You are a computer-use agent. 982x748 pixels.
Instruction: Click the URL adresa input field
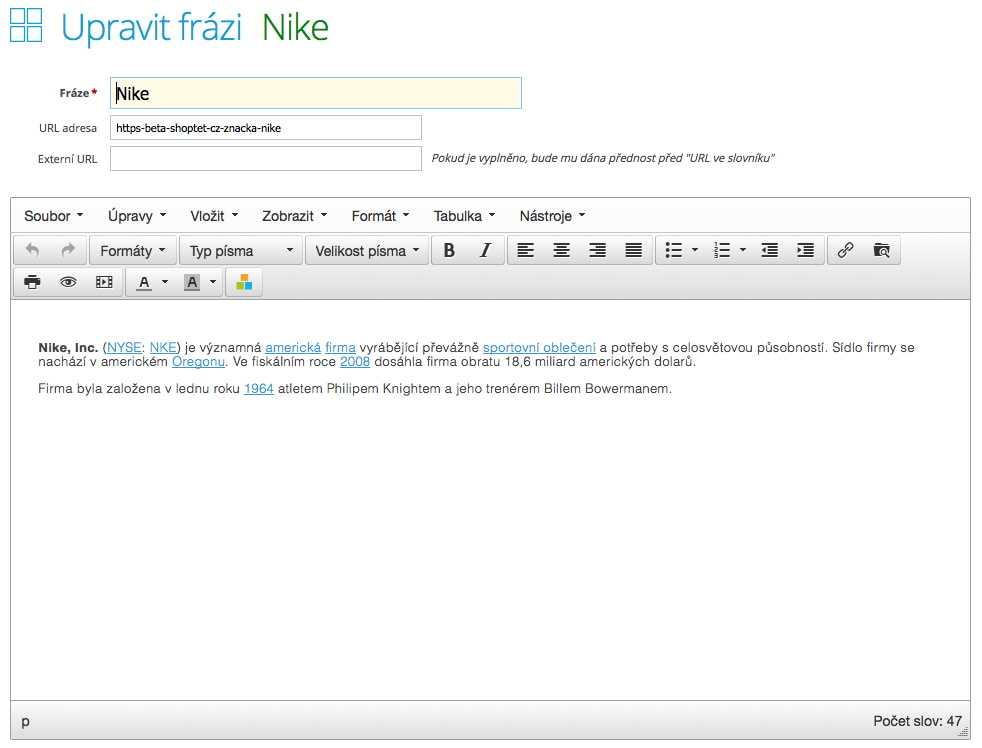click(266, 128)
